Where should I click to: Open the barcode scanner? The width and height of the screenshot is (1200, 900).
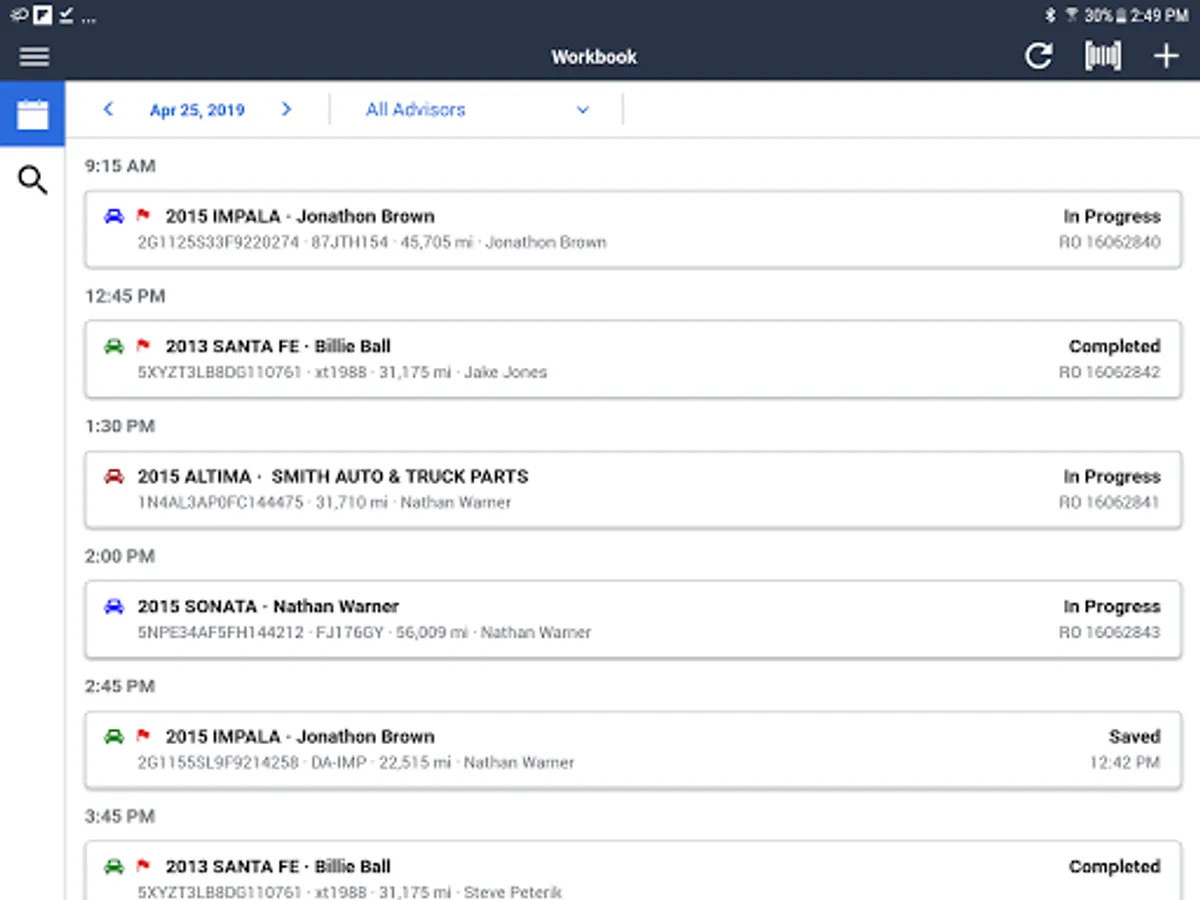point(1103,56)
